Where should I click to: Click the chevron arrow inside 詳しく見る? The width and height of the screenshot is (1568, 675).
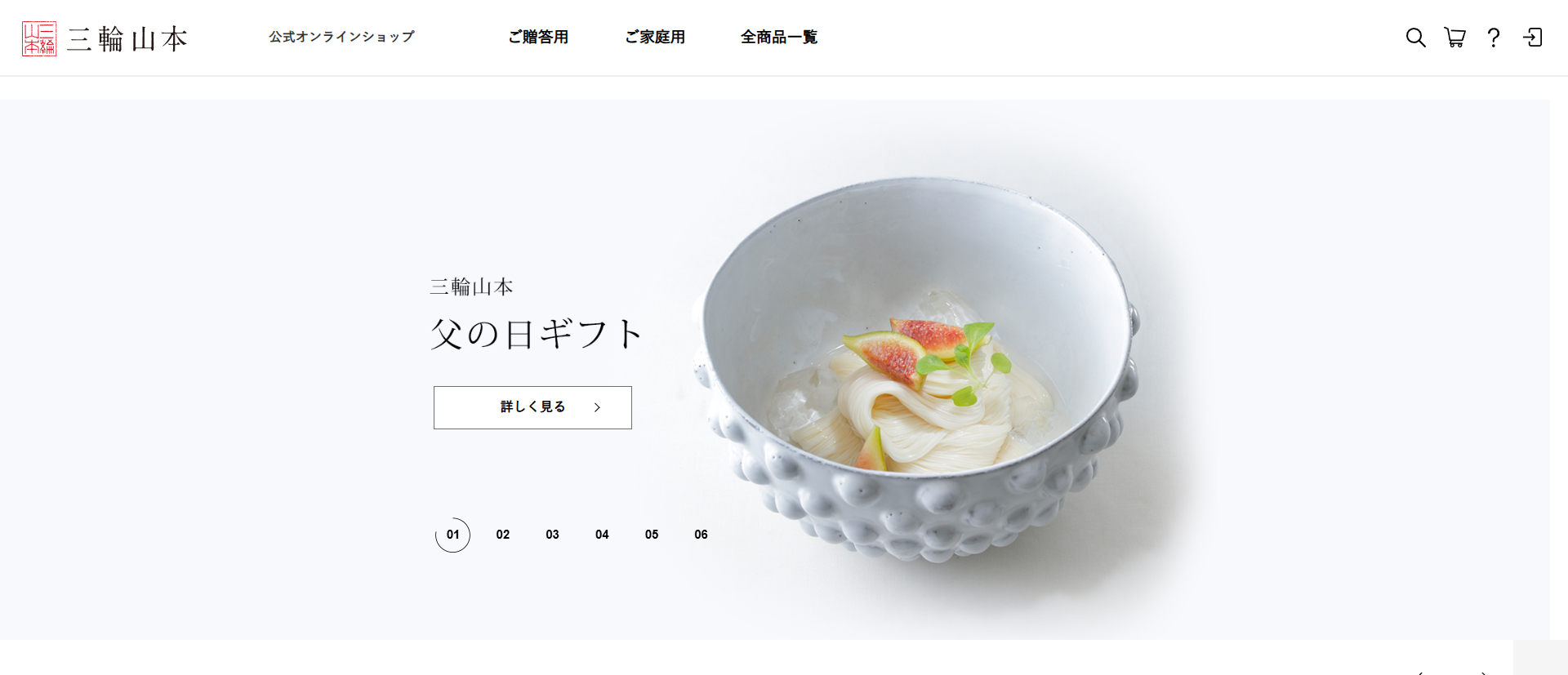(x=597, y=407)
